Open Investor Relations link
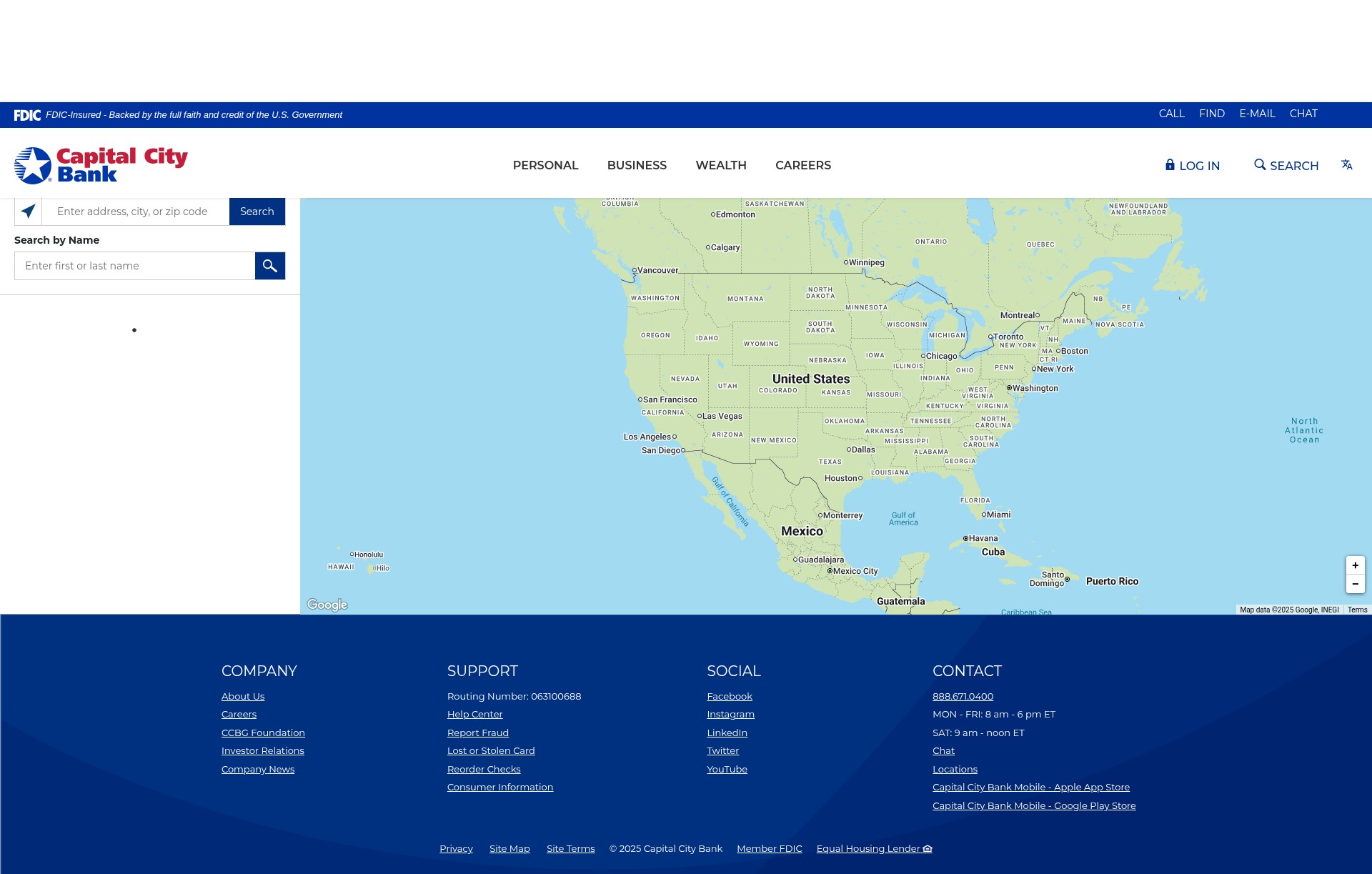Screen dimensions: 1372x874 point(263,750)
